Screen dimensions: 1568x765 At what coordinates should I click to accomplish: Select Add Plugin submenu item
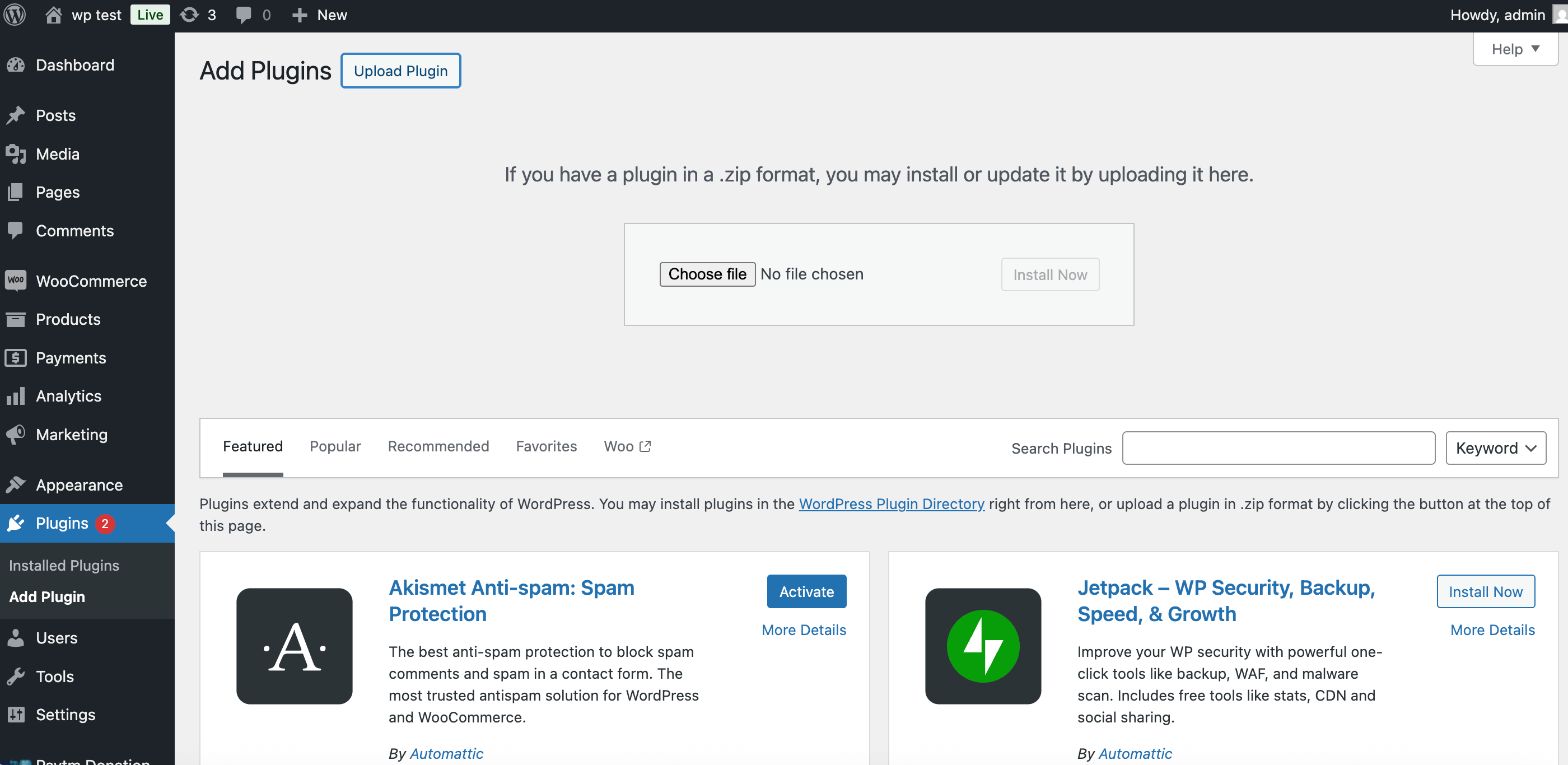tap(47, 596)
